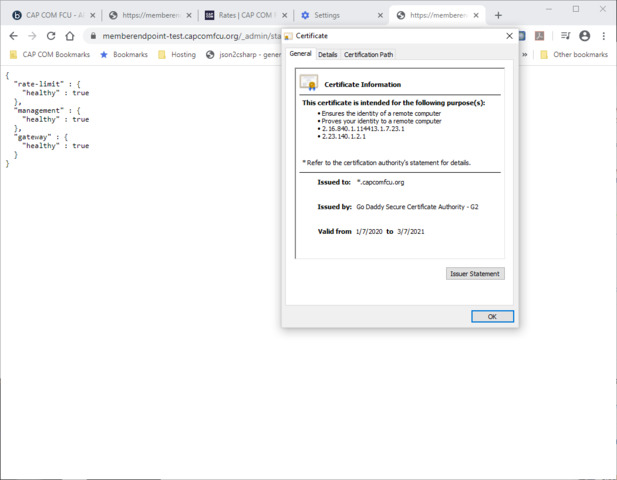This screenshot has height=480, width=617.
Task: Click the certificate ribbon icon beside Certificate Information
Action: pos(309,82)
